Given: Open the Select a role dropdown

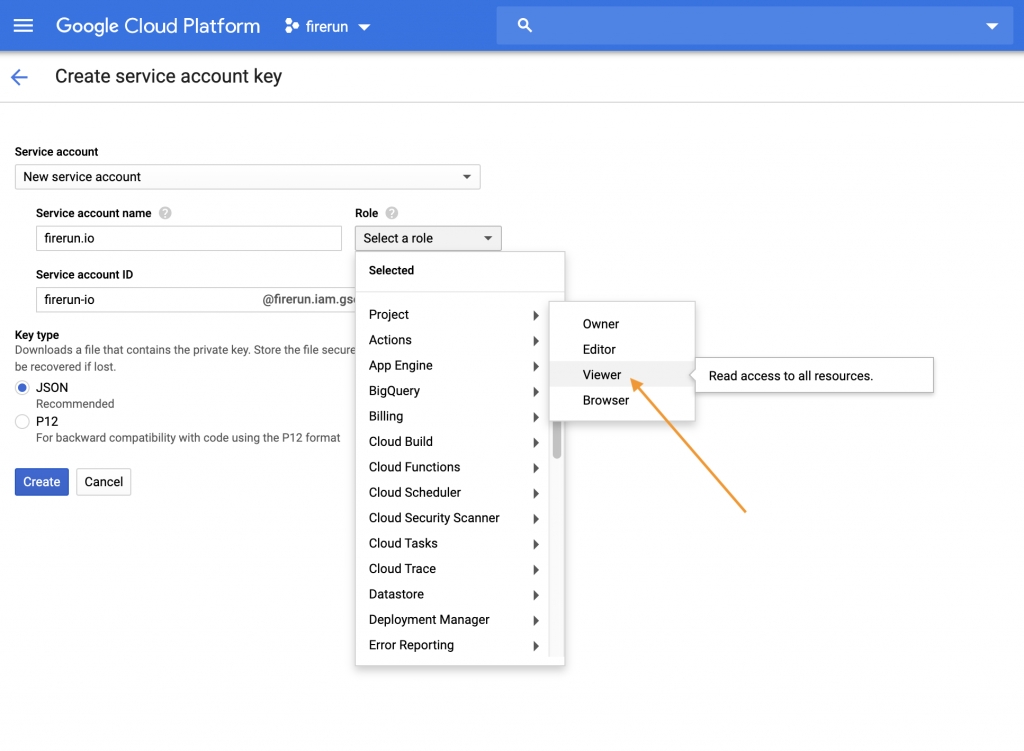Looking at the screenshot, I should pyautogui.click(x=428, y=238).
